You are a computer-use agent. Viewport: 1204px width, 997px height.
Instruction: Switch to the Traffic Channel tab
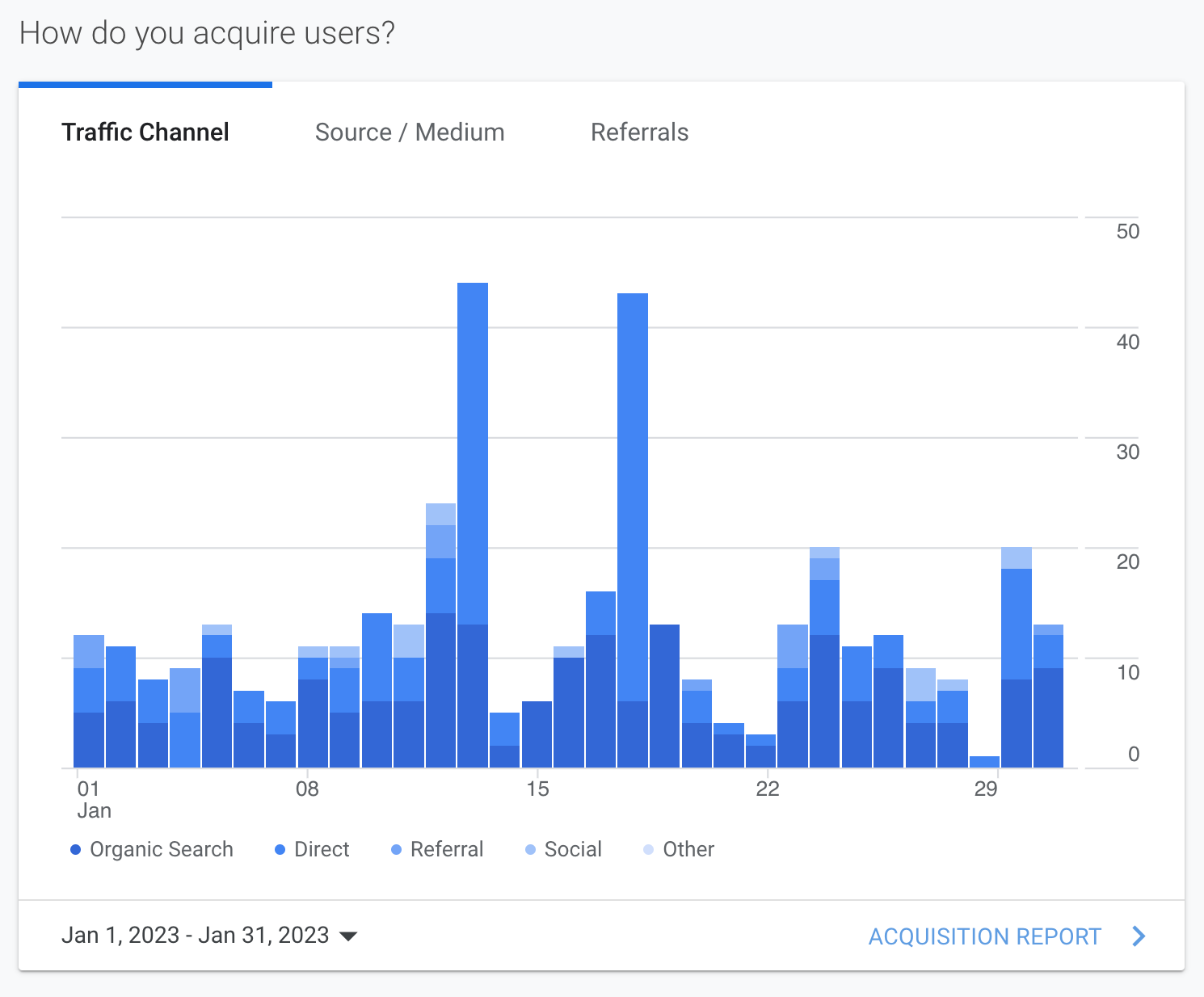point(145,133)
